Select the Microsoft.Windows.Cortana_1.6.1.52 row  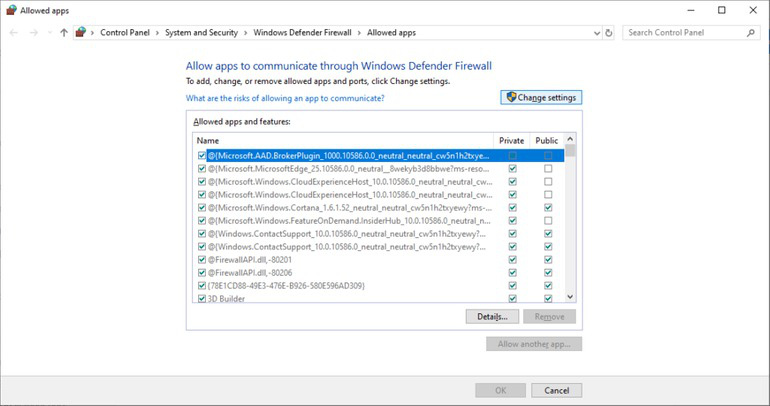pyautogui.click(x=379, y=208)
